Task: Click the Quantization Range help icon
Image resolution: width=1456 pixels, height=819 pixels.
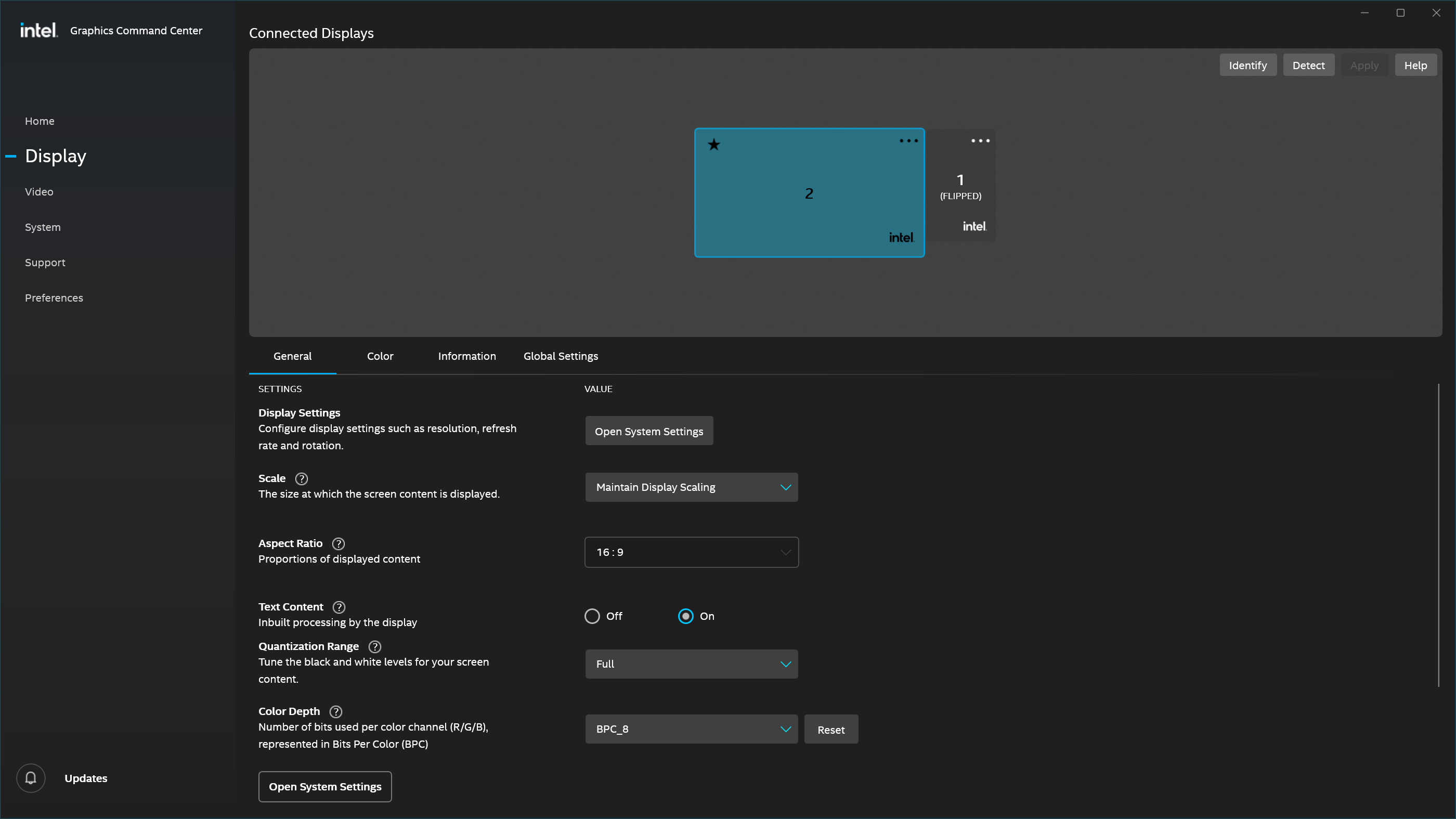Action: [375, 646]
